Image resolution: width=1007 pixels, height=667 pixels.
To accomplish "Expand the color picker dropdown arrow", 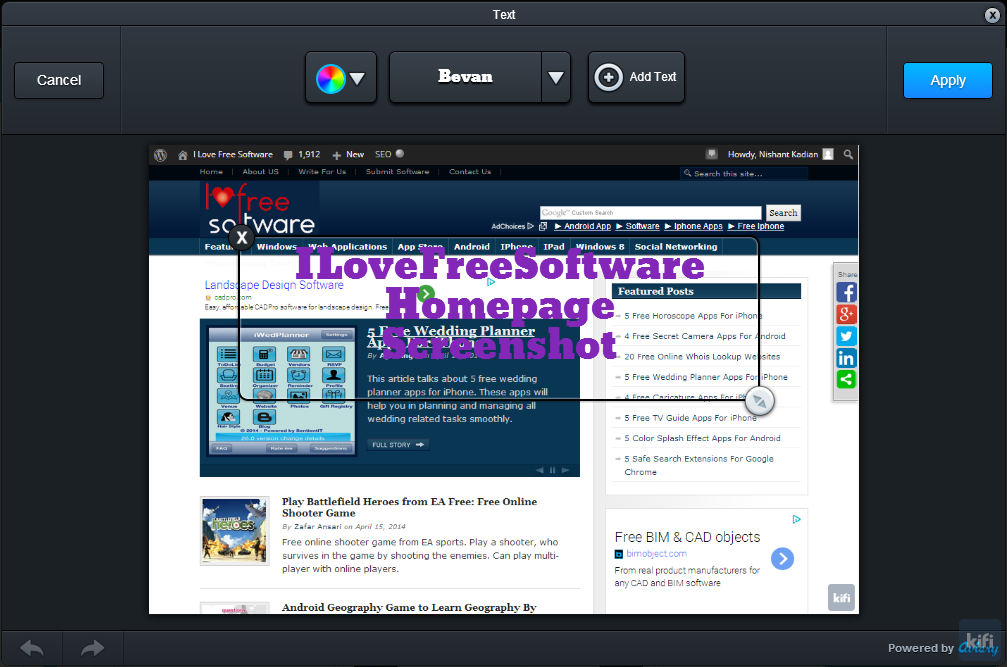I will [358, 79].
